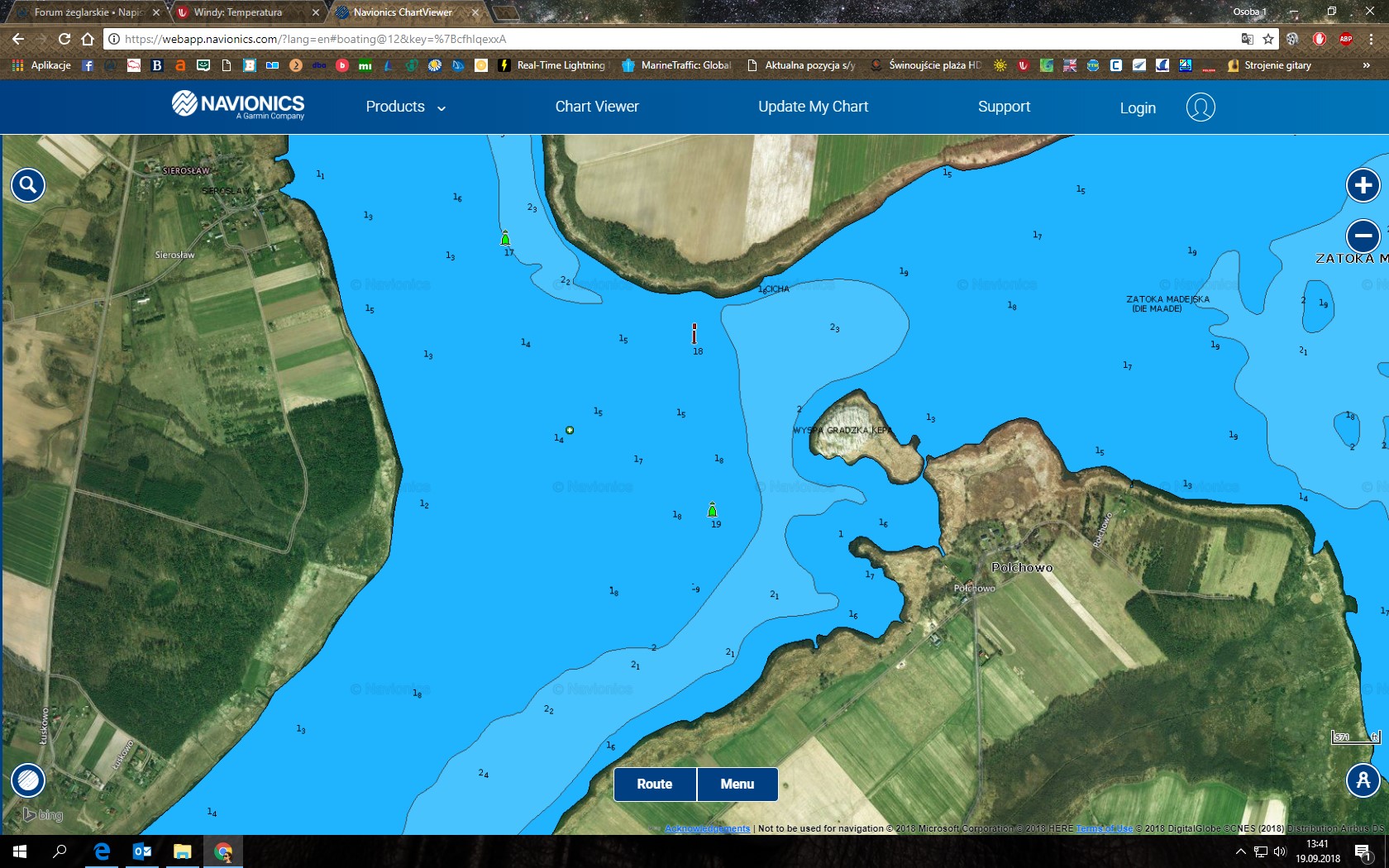Select green buoy marked 17
The height and width of the screenshot is (868, 1389).
point(505,239)
